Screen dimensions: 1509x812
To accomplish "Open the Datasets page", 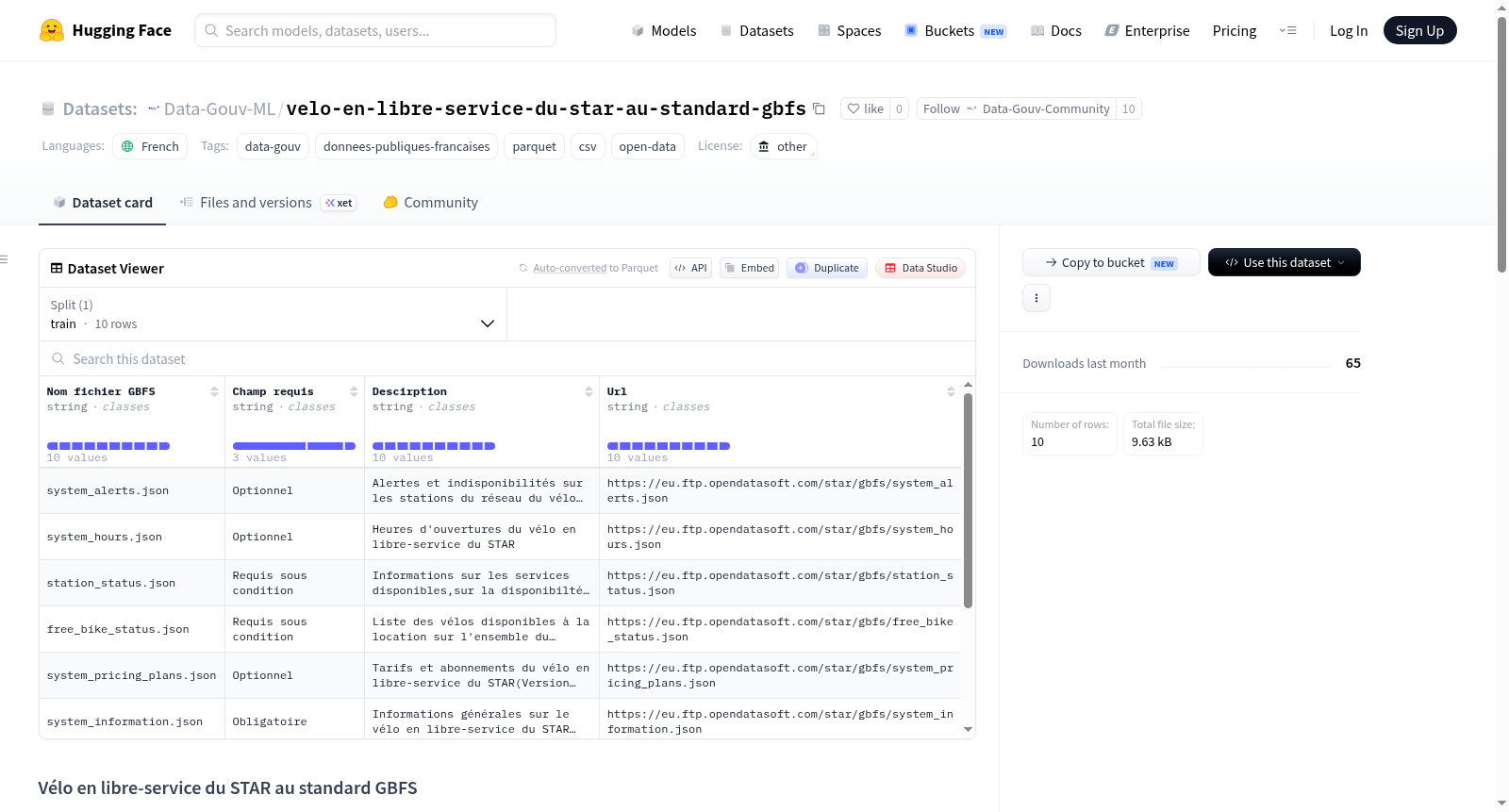I will click(x=756, y=30).
